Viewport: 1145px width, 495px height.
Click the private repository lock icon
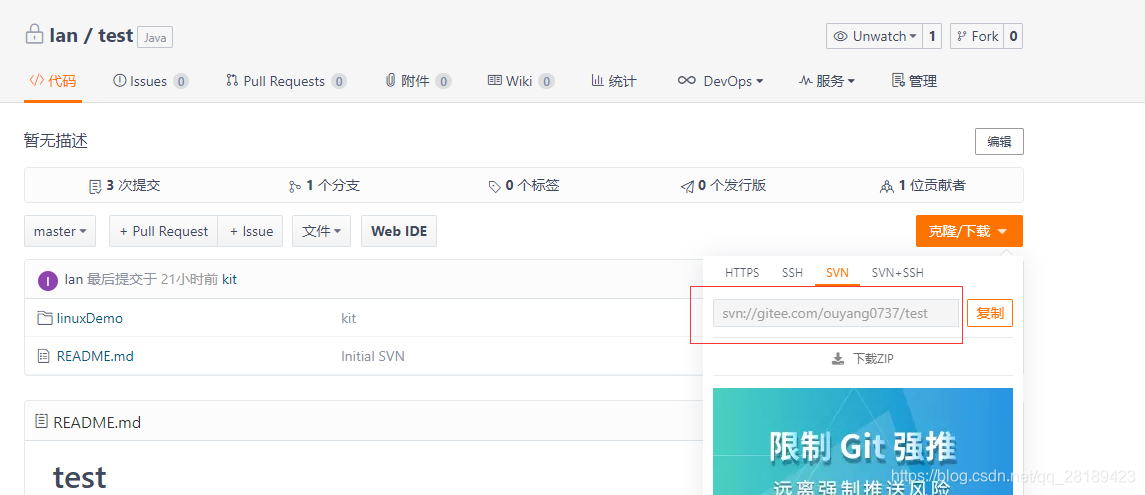[x=34, y=34]
